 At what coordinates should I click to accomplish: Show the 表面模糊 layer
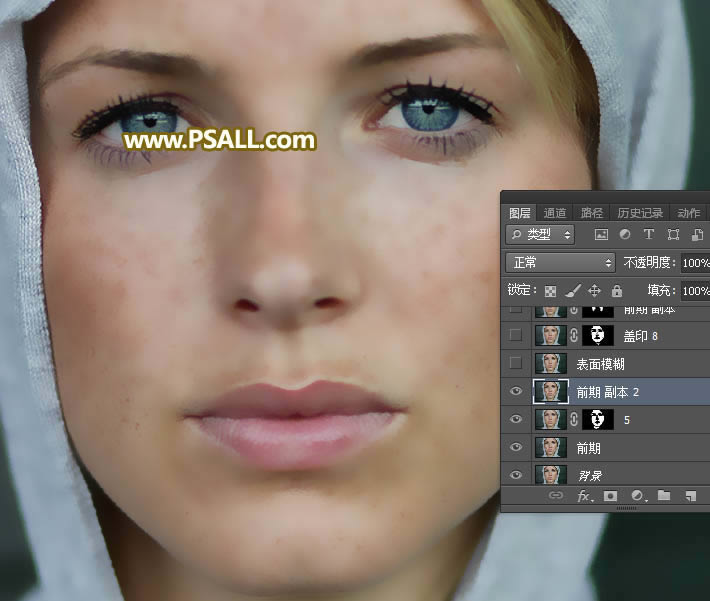click(x=516, y=363)
